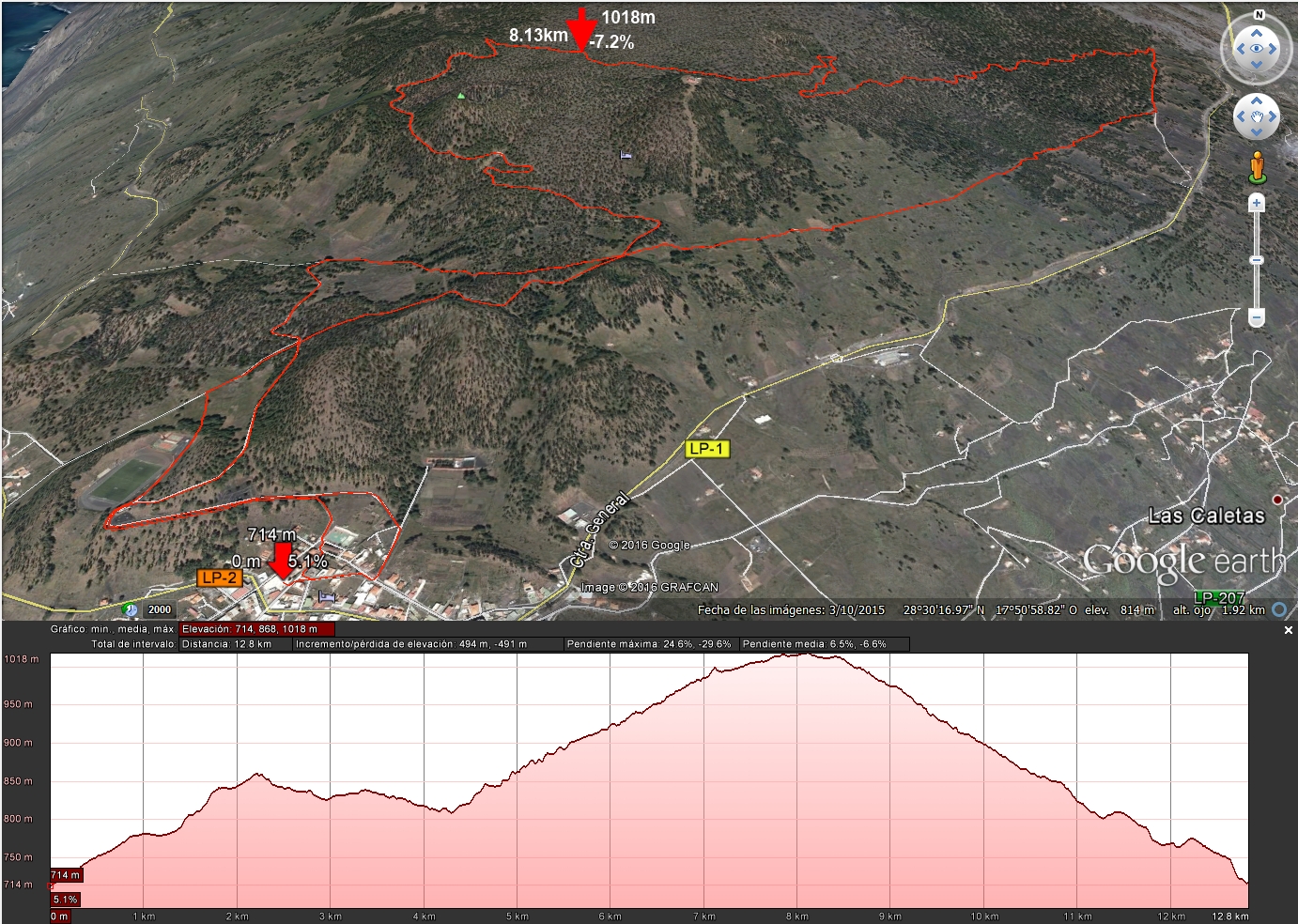Toggle the Elevación metric in the profile header

point(255,629)
